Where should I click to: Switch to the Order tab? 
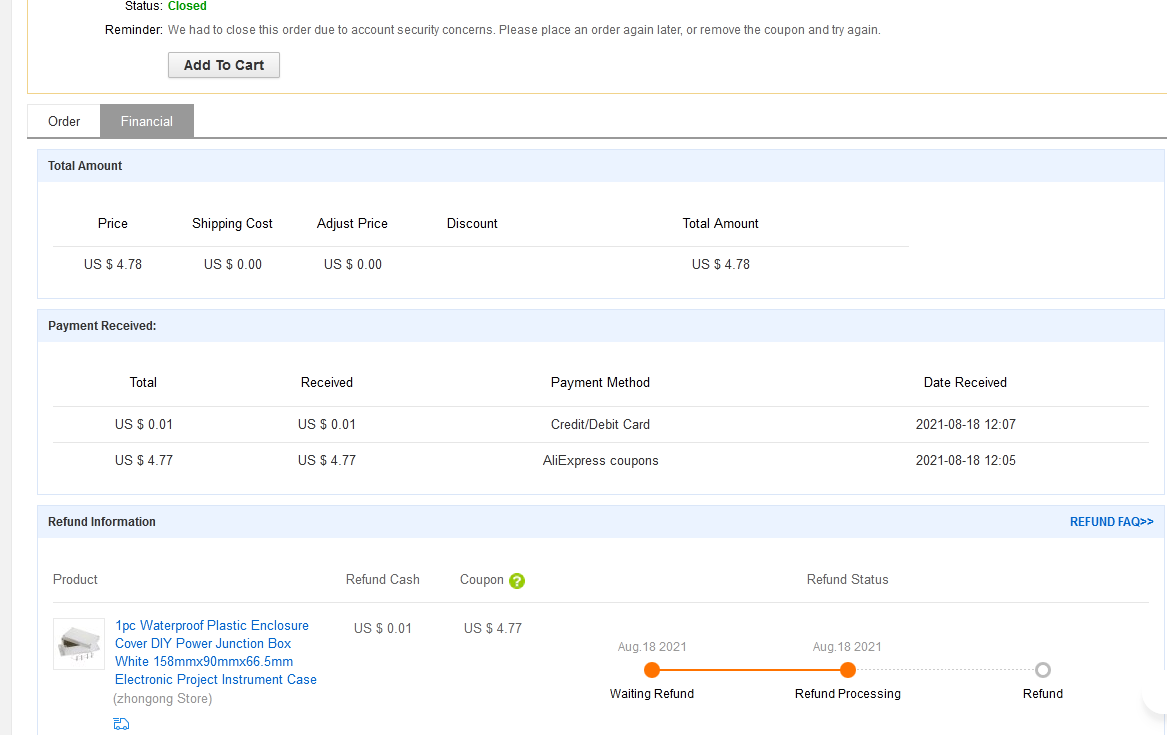tap(64, 121)
